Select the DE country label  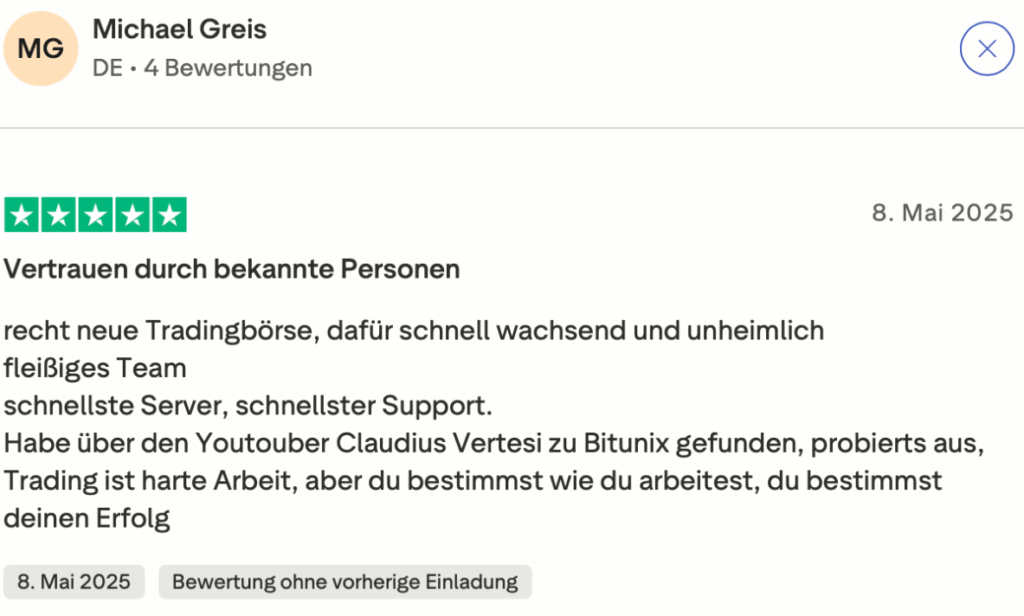tap(107, 68)
